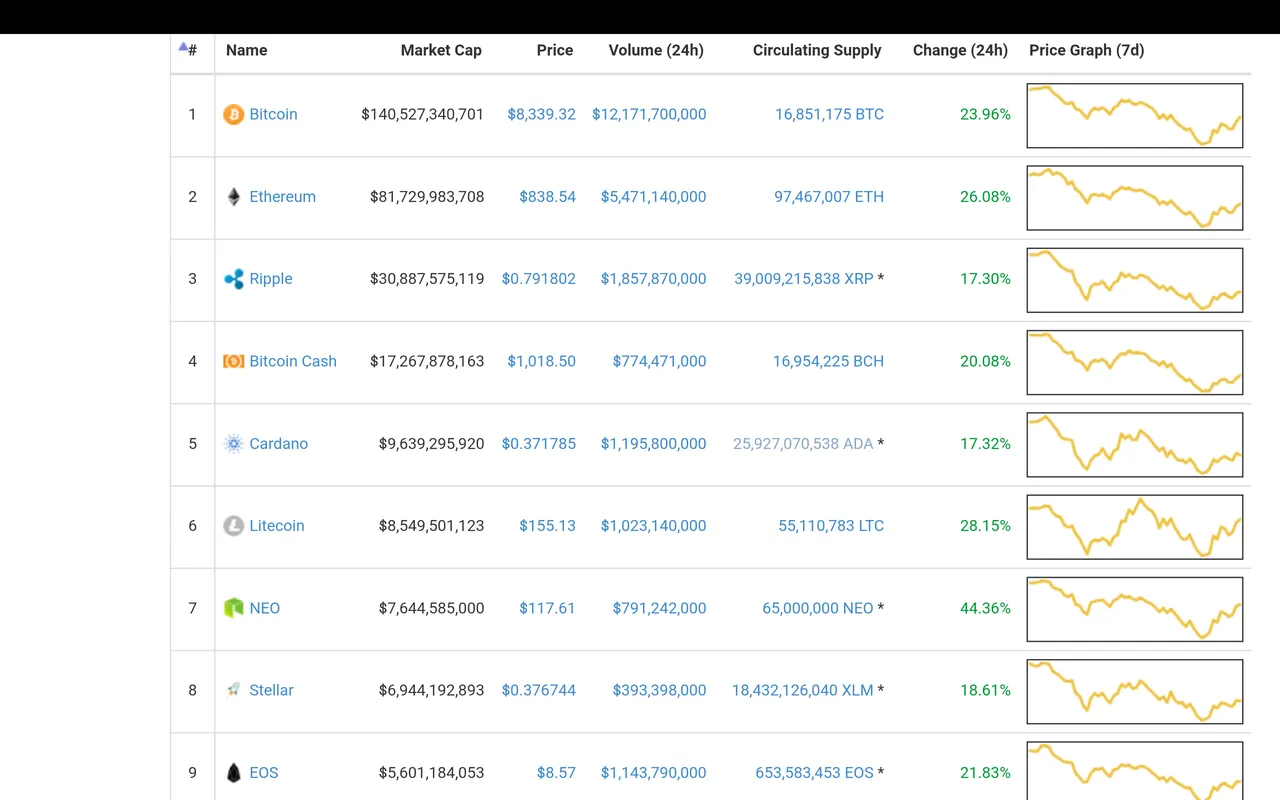Open NEO 7-day price graph
The width and height of the screenshot is (1280, 800).
1135,609
